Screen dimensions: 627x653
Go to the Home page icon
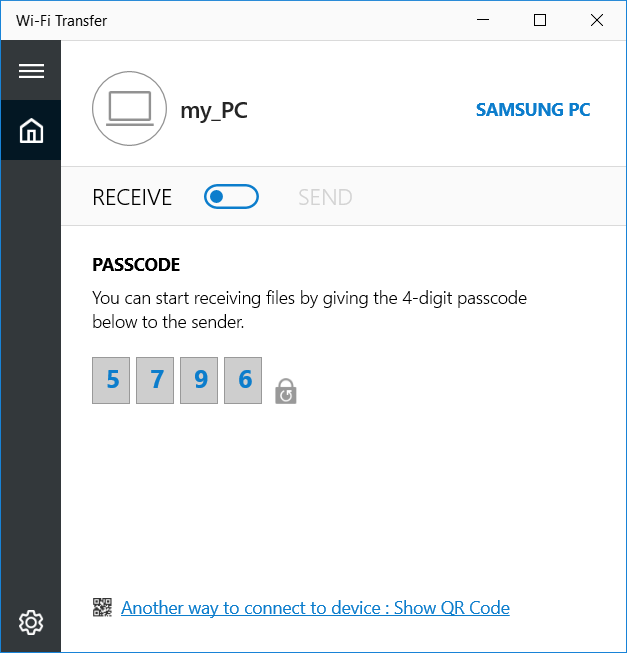point(31,131)
